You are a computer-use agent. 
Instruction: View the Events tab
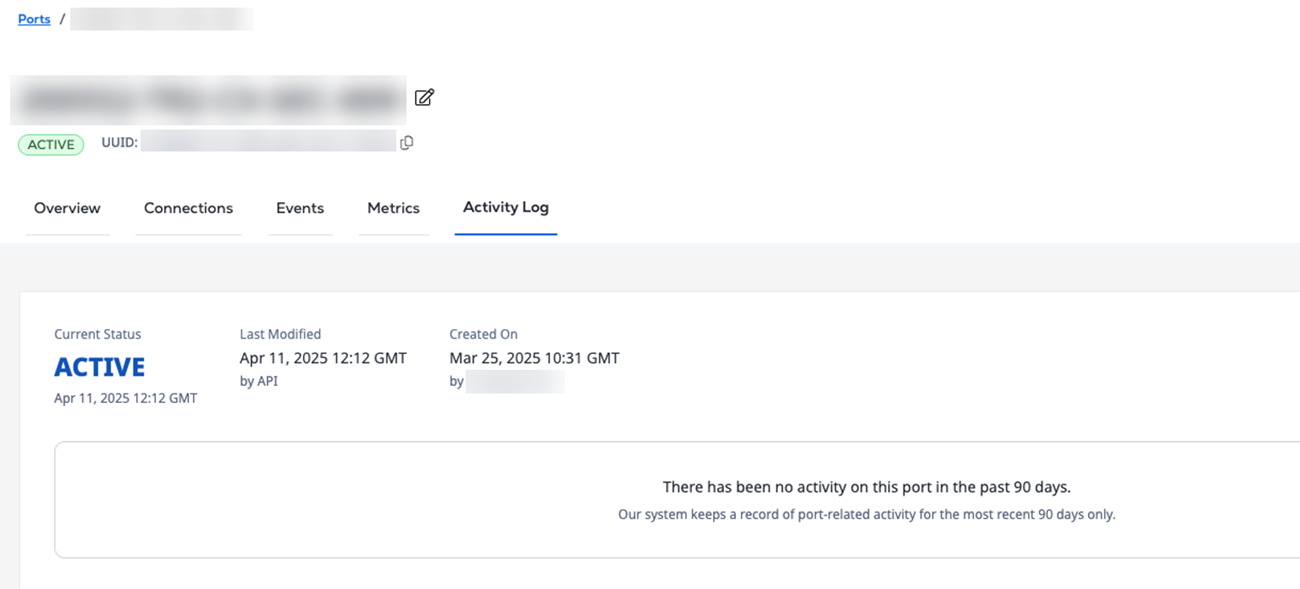point(300,208)
